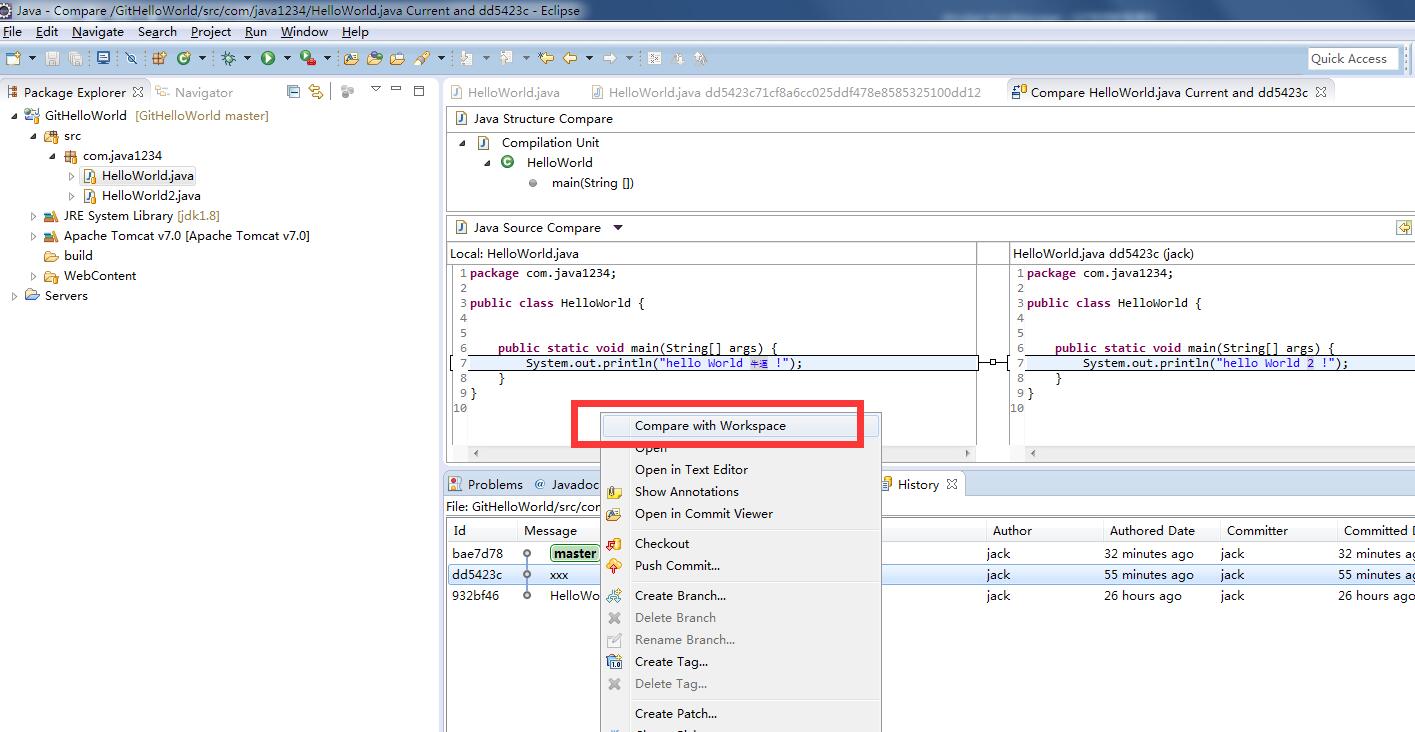Open the New wizard dropdown arrow
This screenshot has height=732, width=1415.
(x=33, y=59)
